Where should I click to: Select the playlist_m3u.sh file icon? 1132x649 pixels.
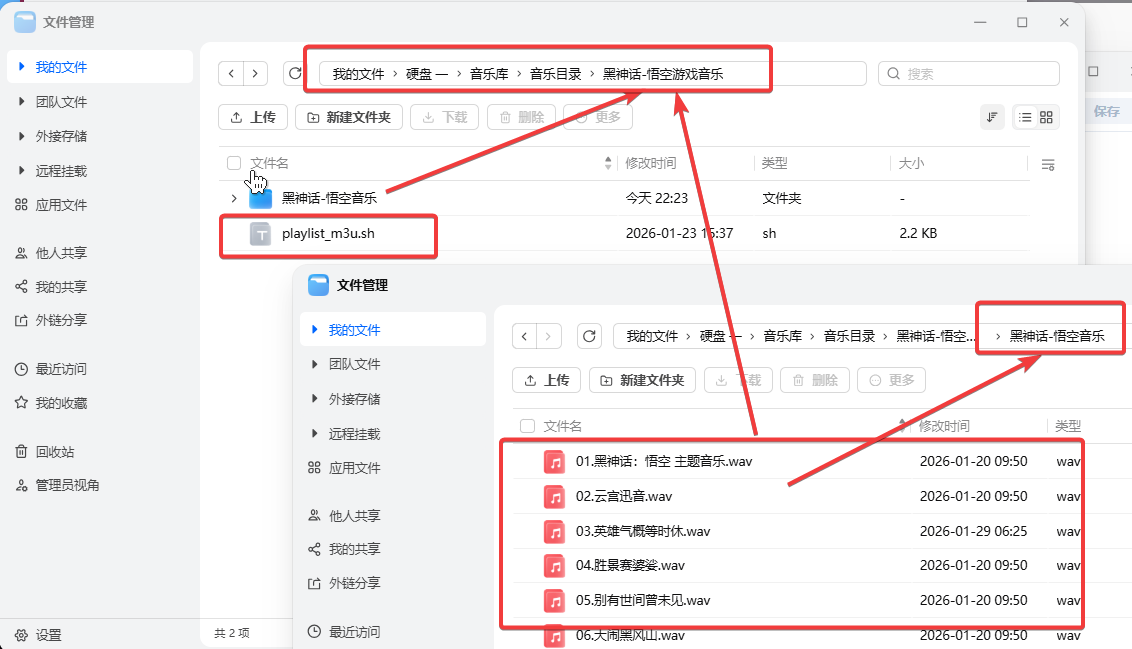tap(261, 234)
